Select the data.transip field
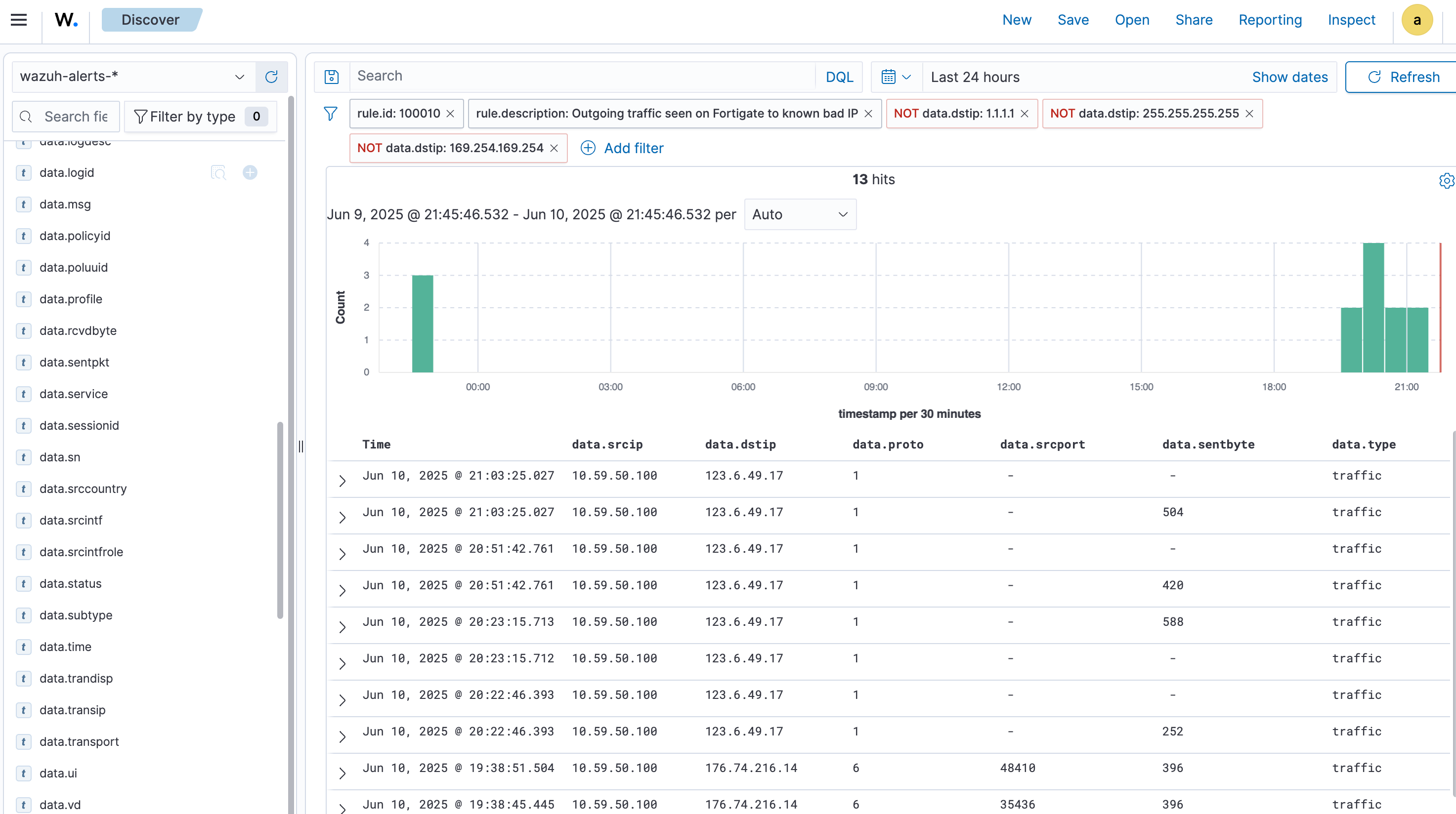This screenshot has width=1456, height=814. (x=72, y=711)
